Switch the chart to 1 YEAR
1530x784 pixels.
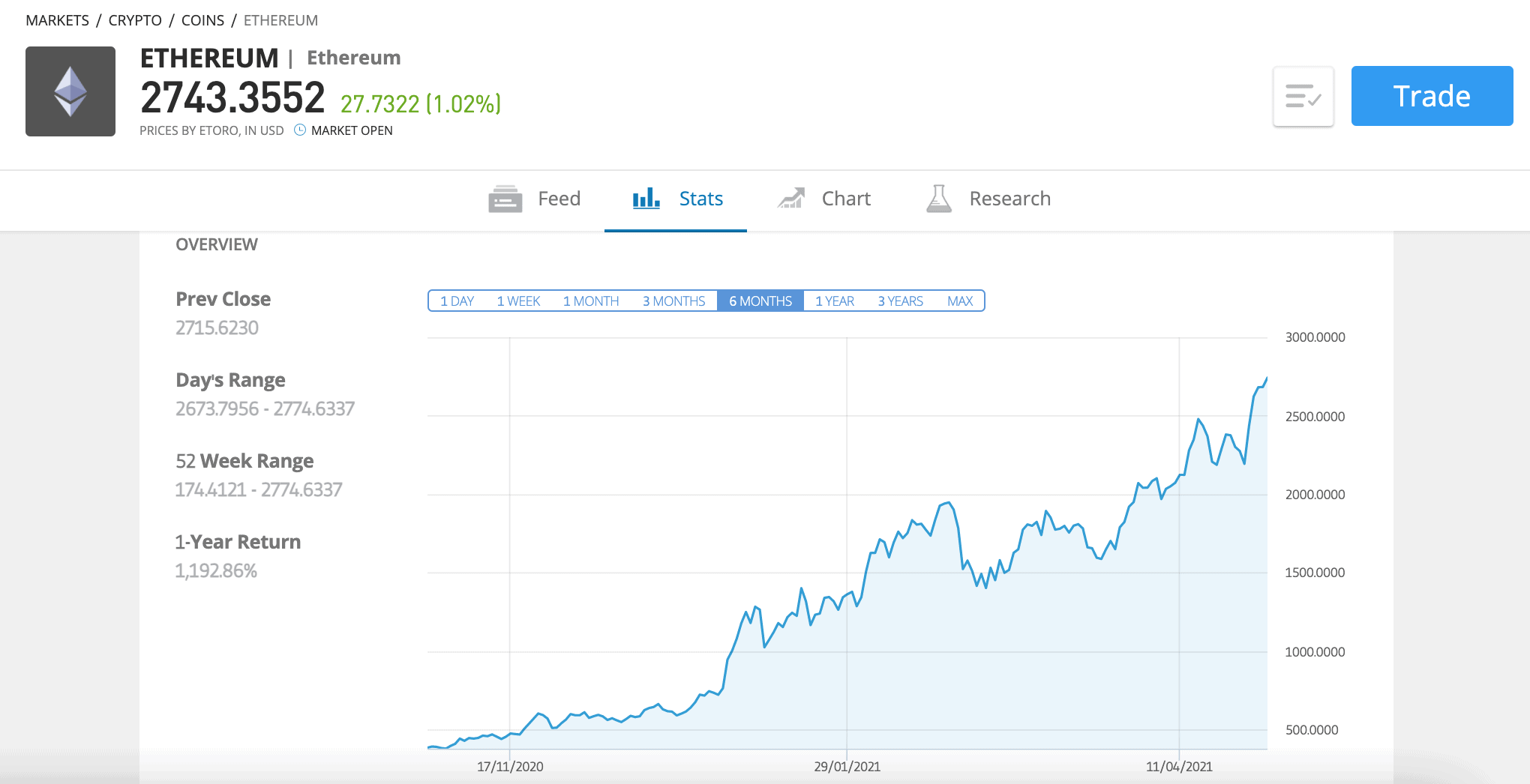(835, 301)
